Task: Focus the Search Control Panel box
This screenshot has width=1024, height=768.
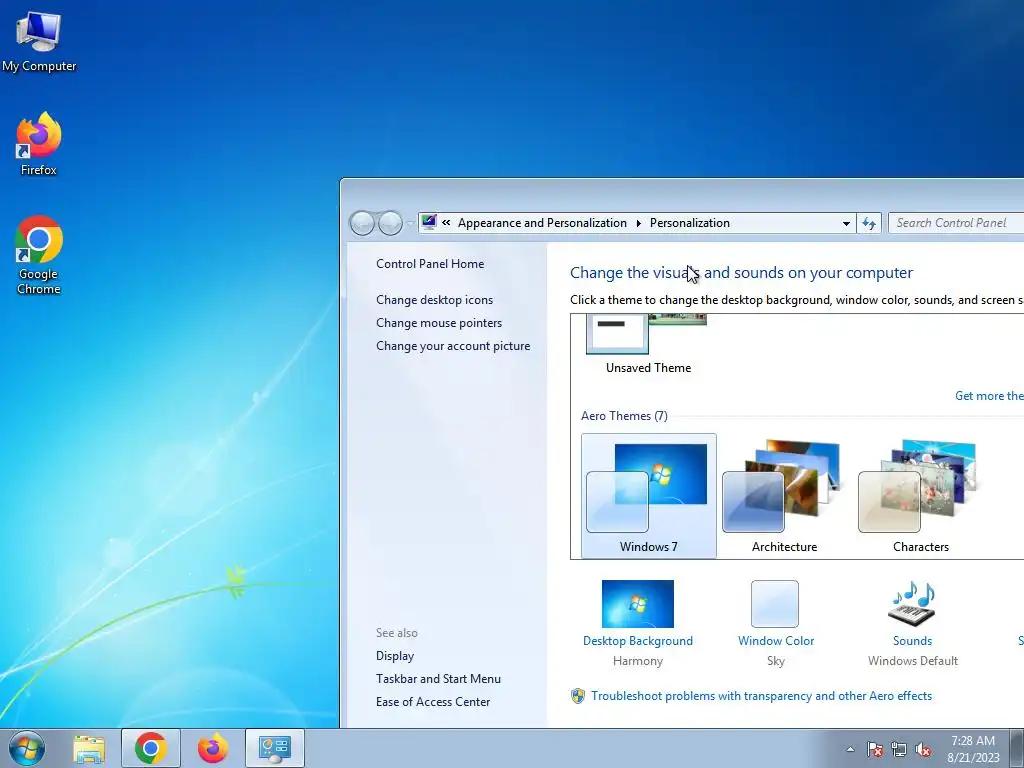Action: [x=956, y=223]
